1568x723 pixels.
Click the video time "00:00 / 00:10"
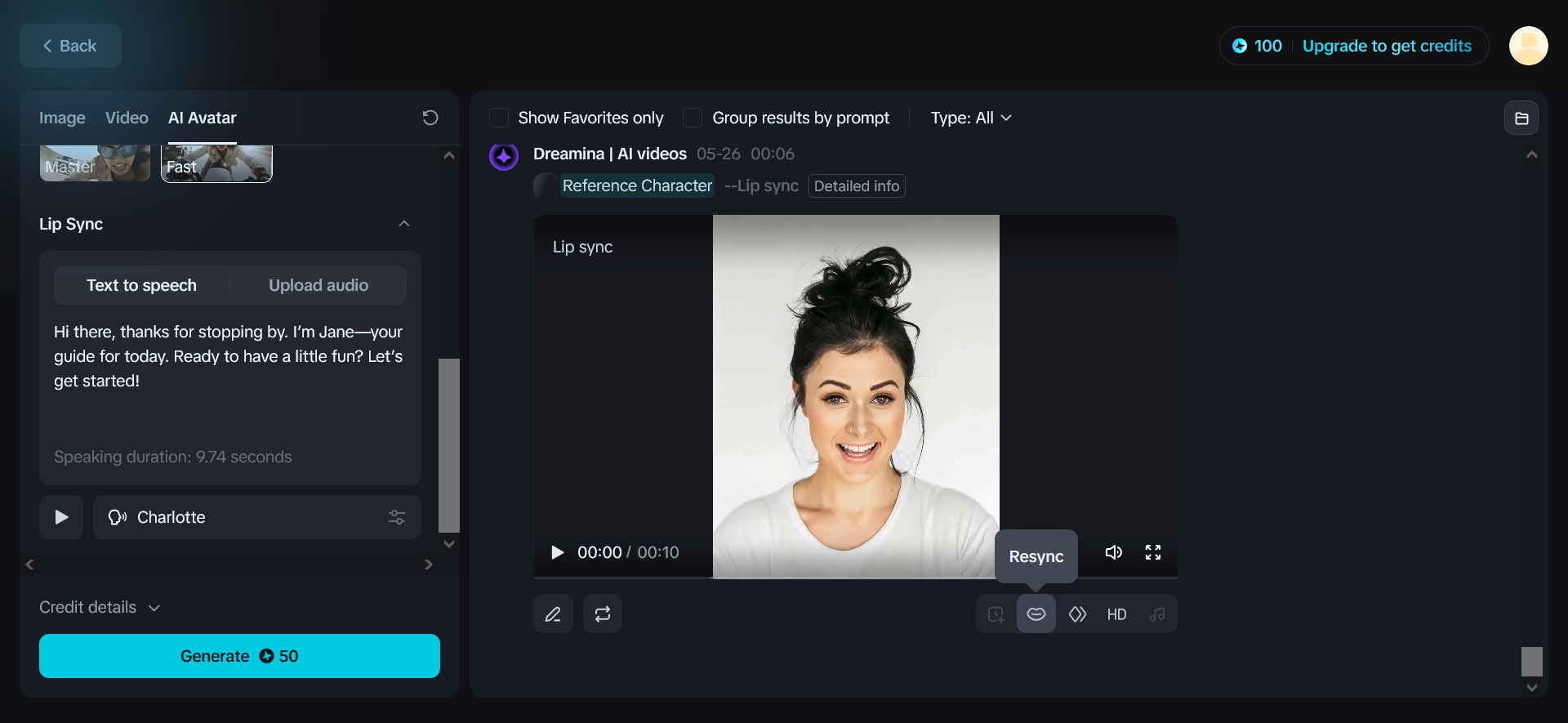[x=628, y=552]
